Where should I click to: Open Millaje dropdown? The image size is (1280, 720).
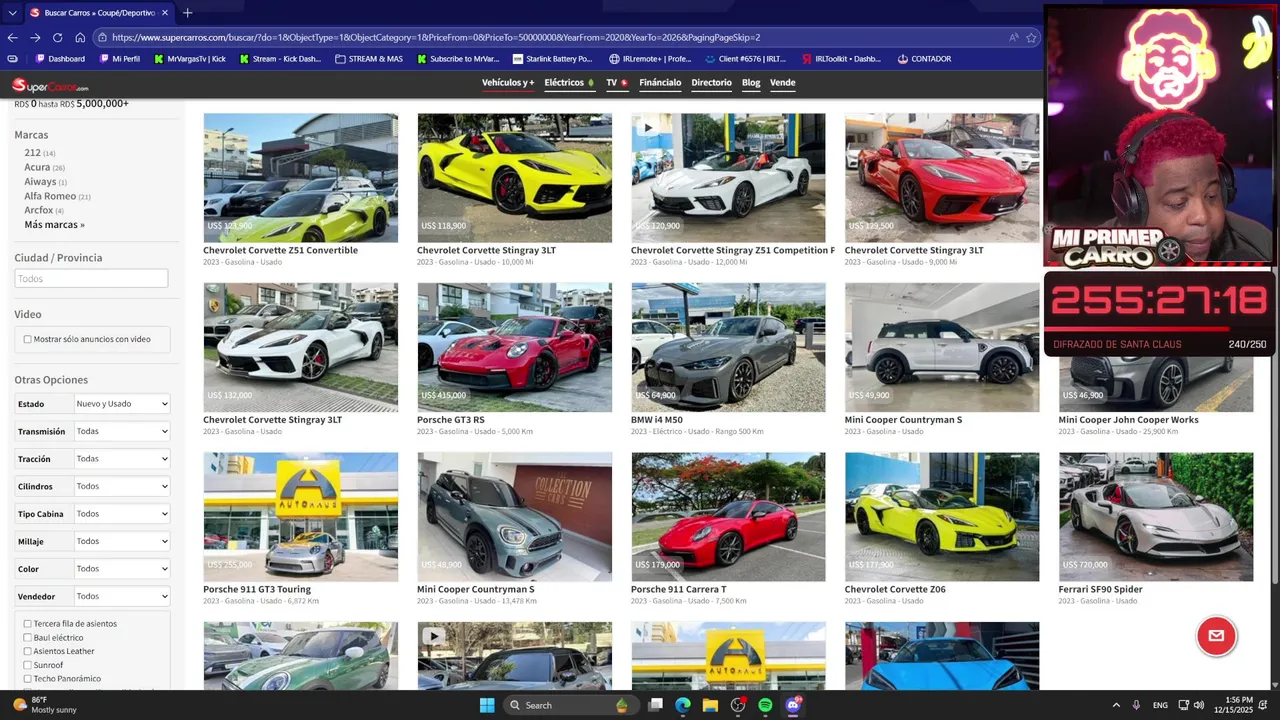coord(122,541)
